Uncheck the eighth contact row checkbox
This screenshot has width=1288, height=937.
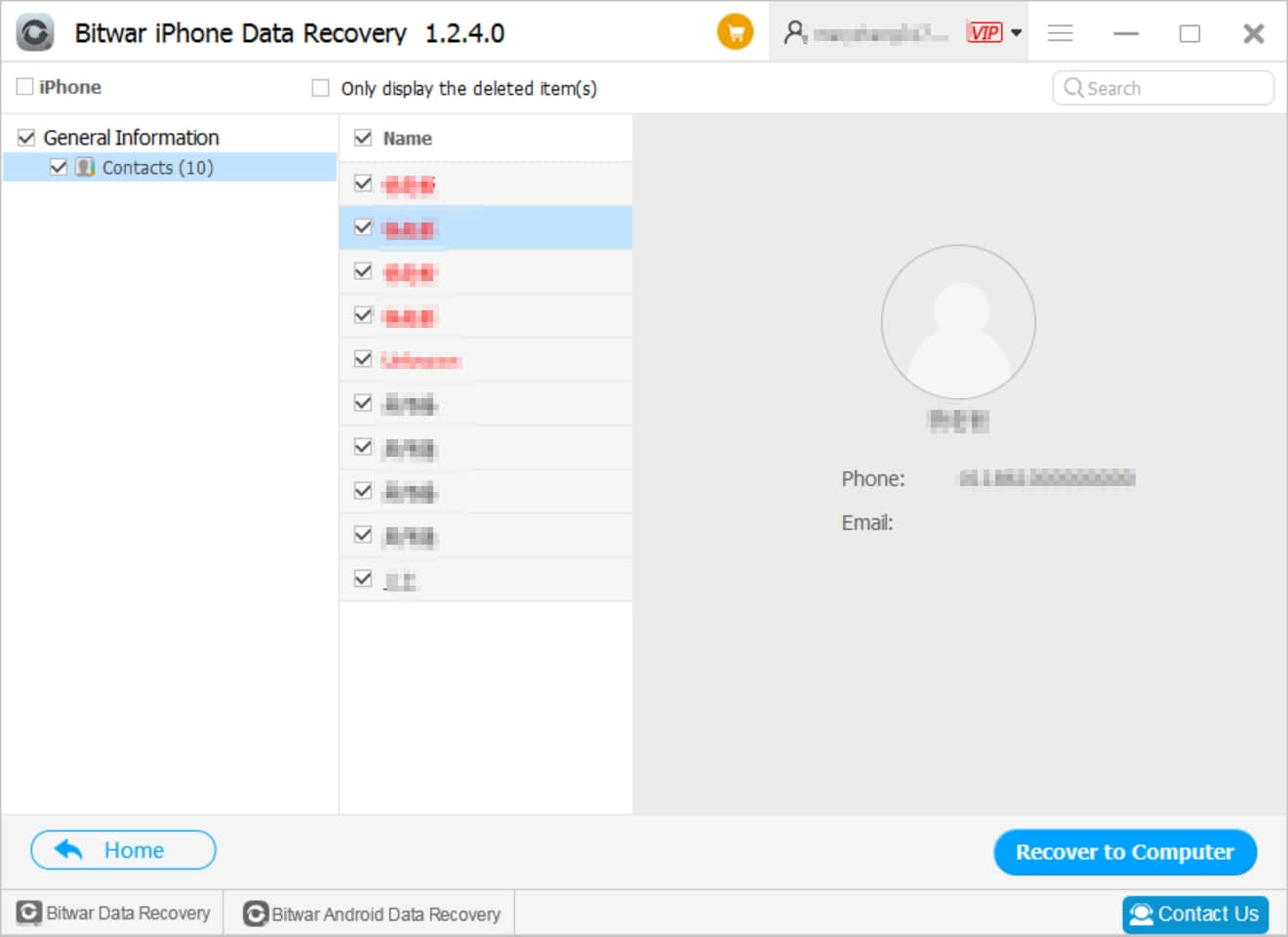tap(363, 490)
